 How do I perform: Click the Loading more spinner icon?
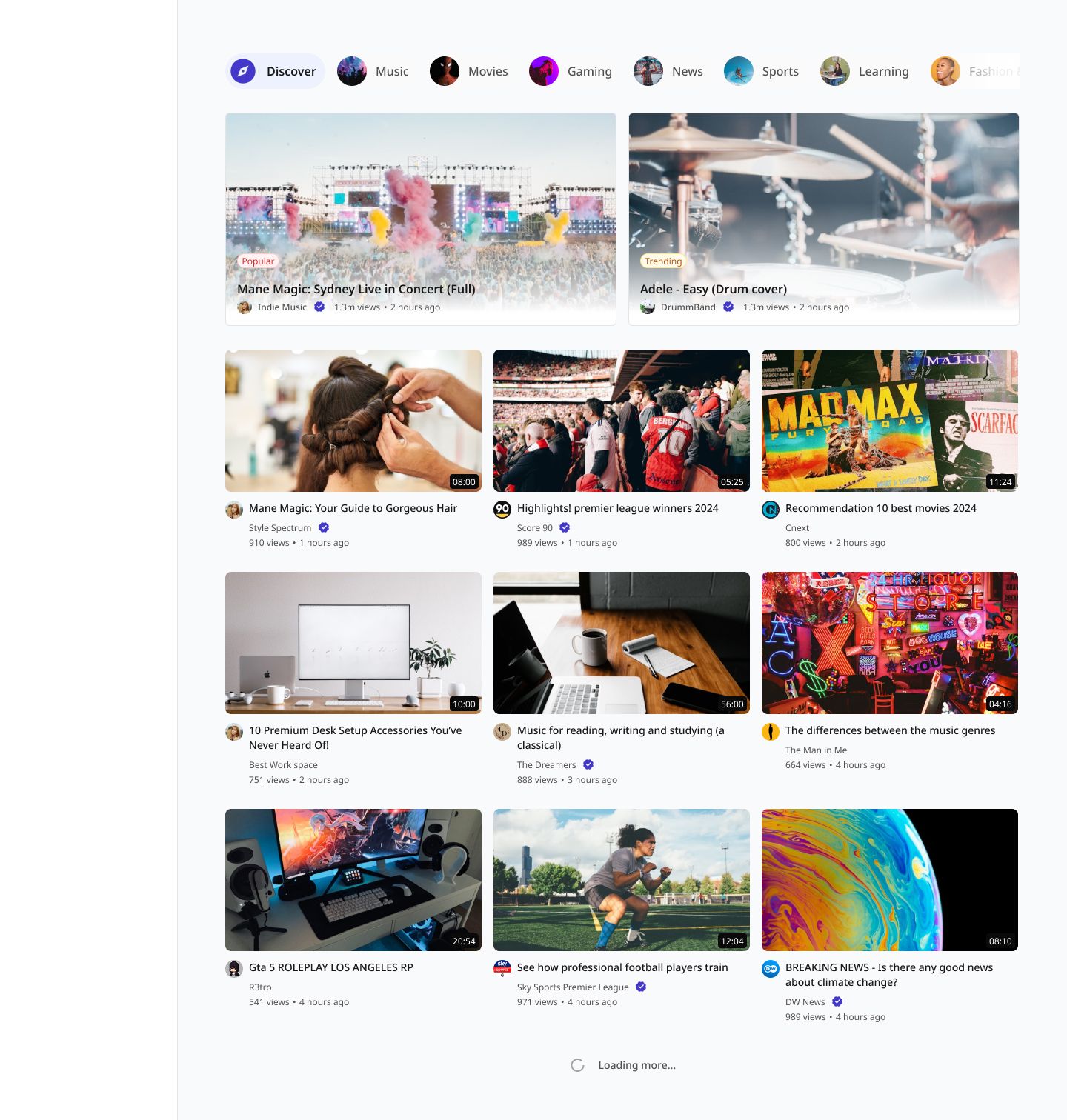pyautogui.click(x=578, y=1065)
